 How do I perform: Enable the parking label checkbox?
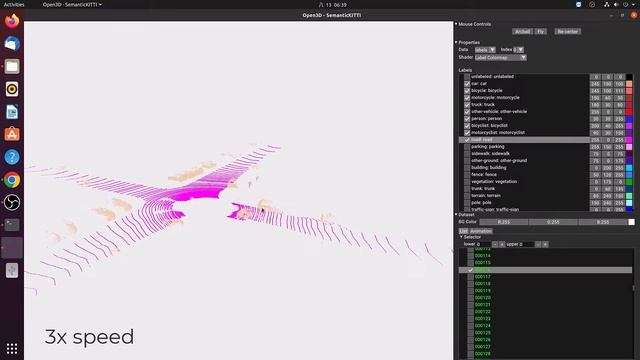coord(467,147)
